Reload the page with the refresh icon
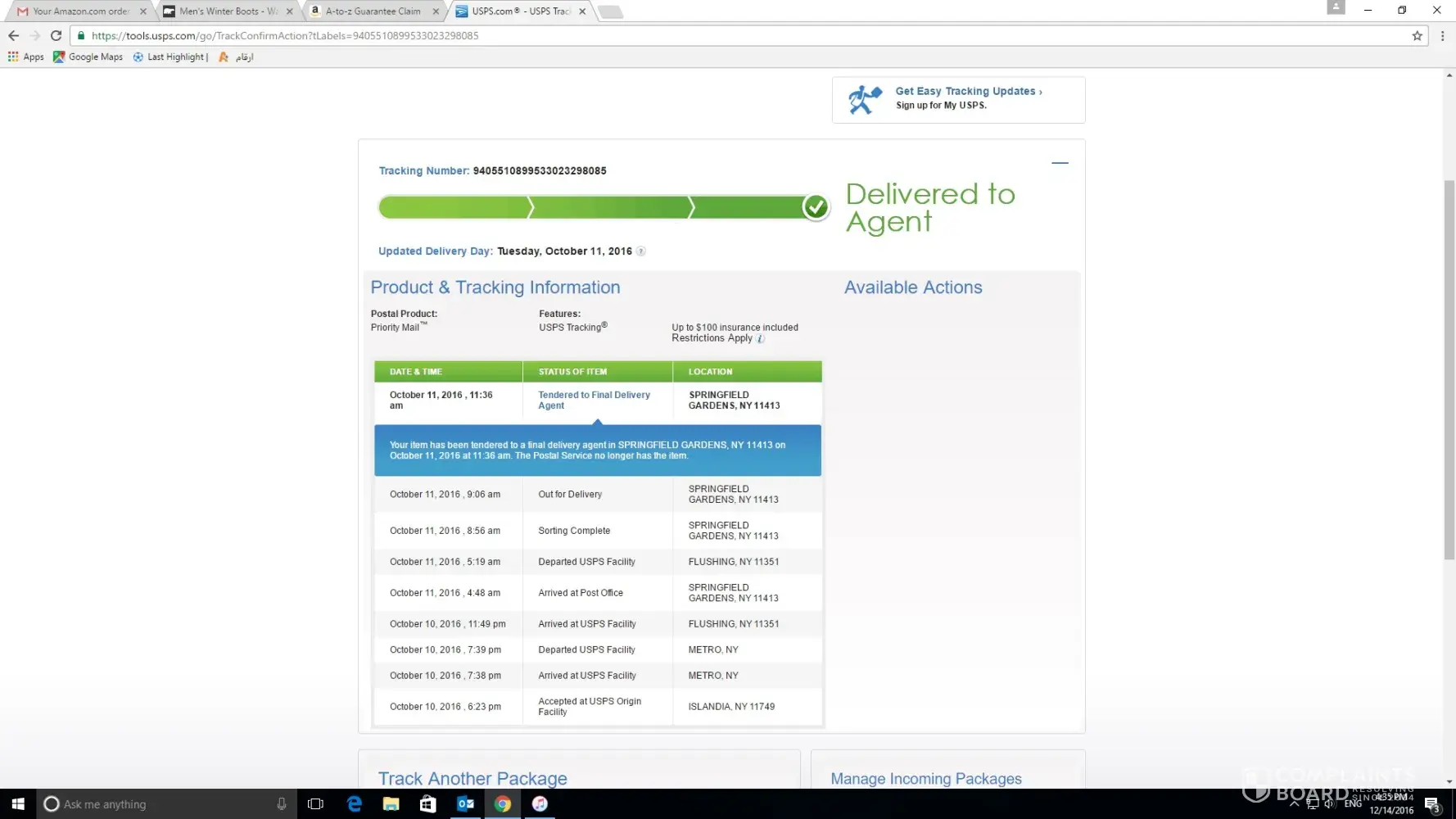Screen dimensions: 1456x819 56,35
